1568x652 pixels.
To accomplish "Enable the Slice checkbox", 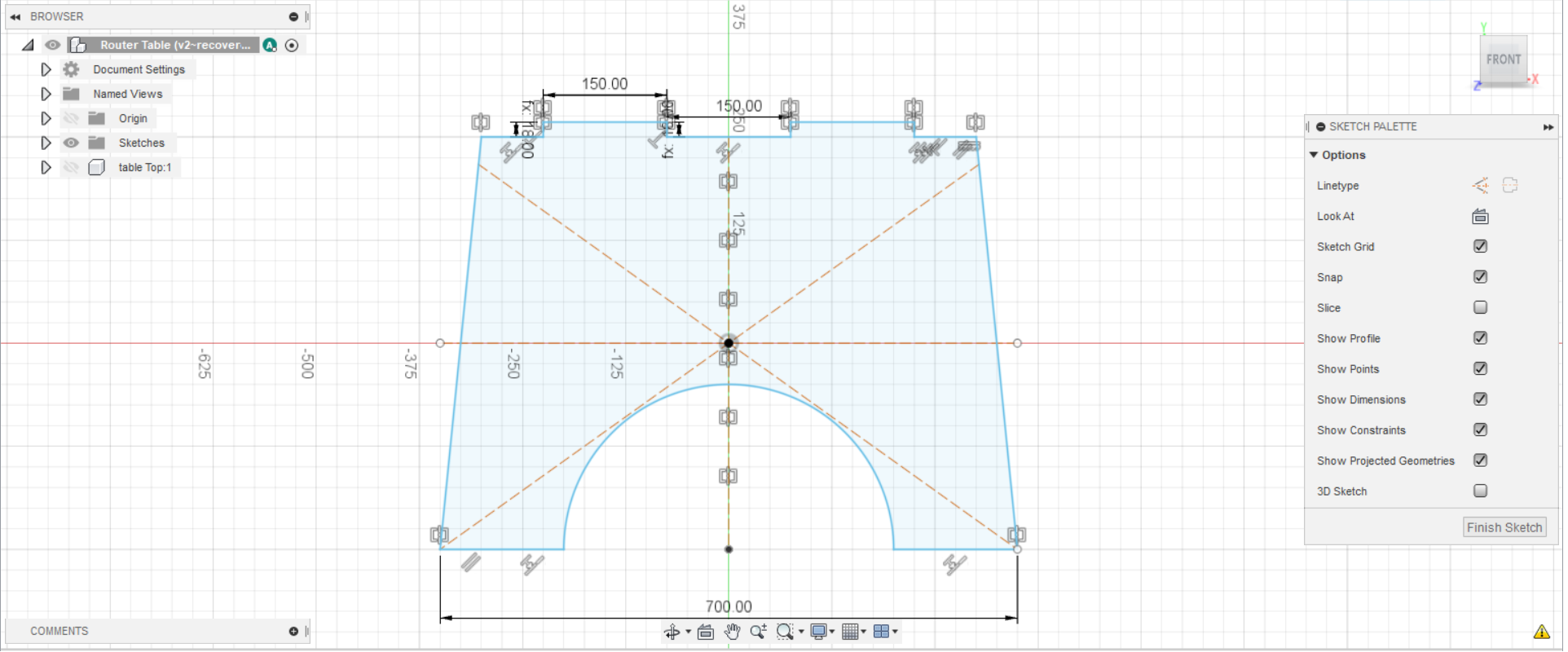I will point(1480,307).
